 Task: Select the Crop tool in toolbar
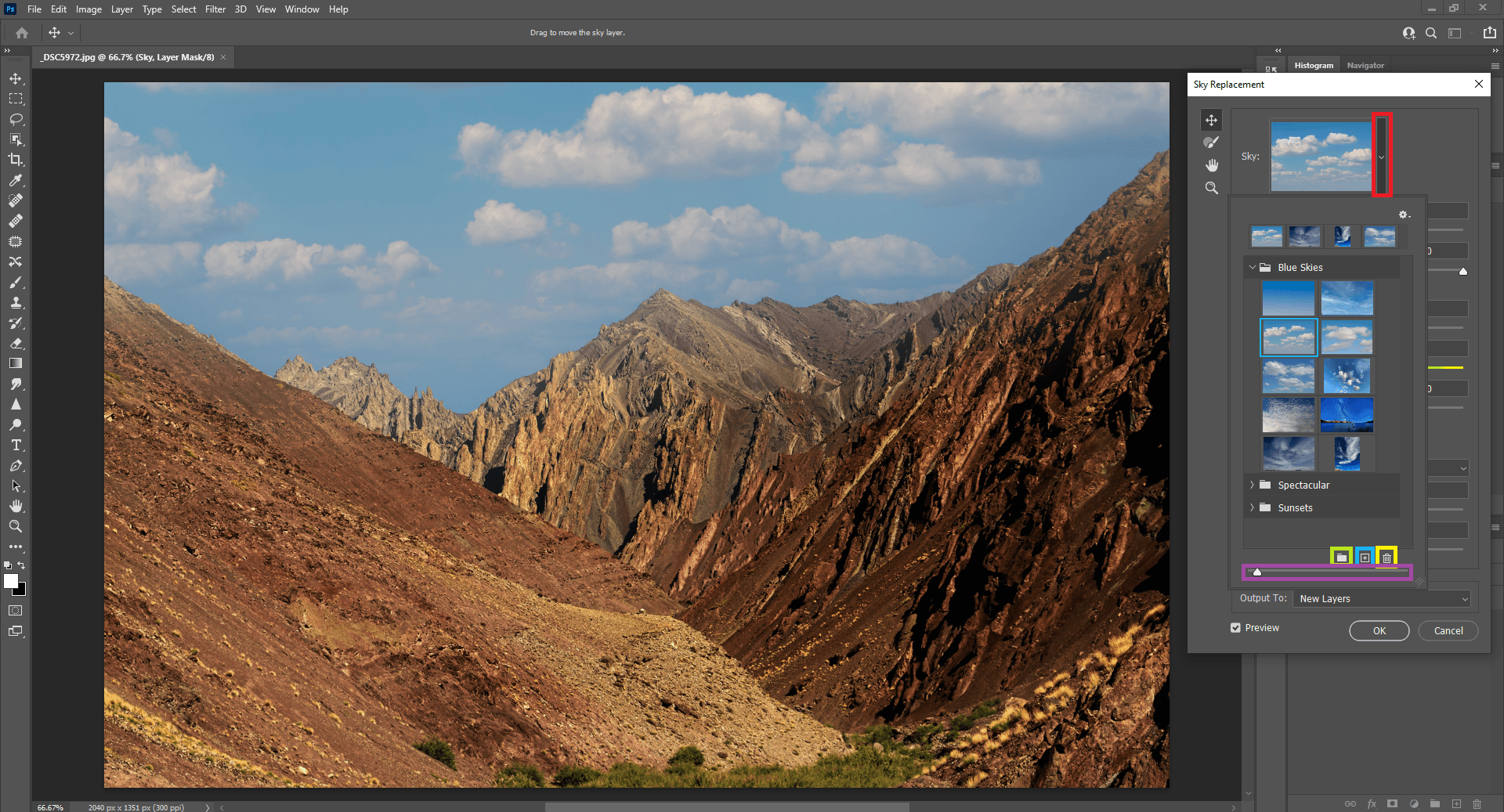16,160
